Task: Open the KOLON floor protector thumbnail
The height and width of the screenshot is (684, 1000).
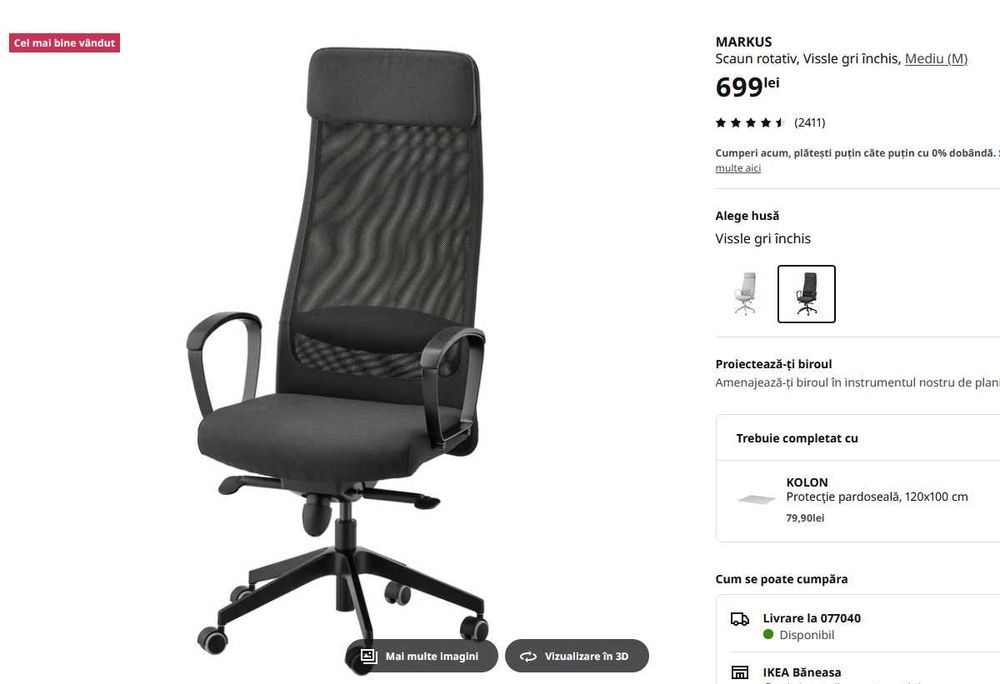Action: (x=756, y=499)
